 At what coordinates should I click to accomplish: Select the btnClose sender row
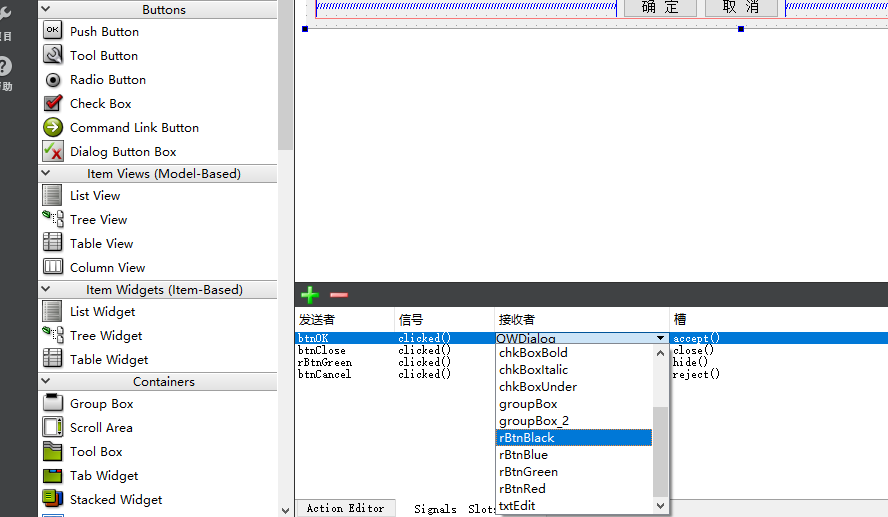click(x=322, y=351)
